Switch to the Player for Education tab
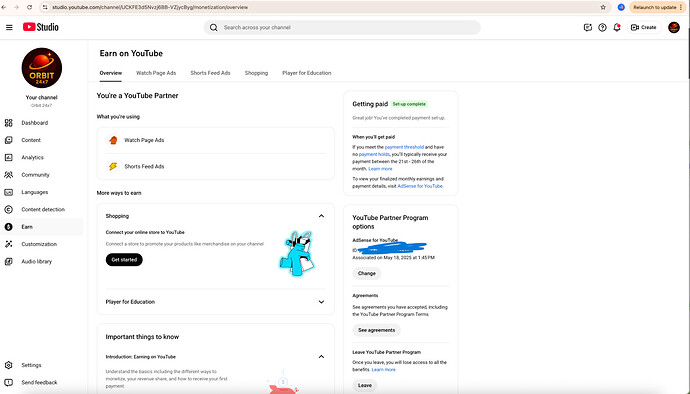The height and width of the screenshot is (394, 690). [307, 73]
